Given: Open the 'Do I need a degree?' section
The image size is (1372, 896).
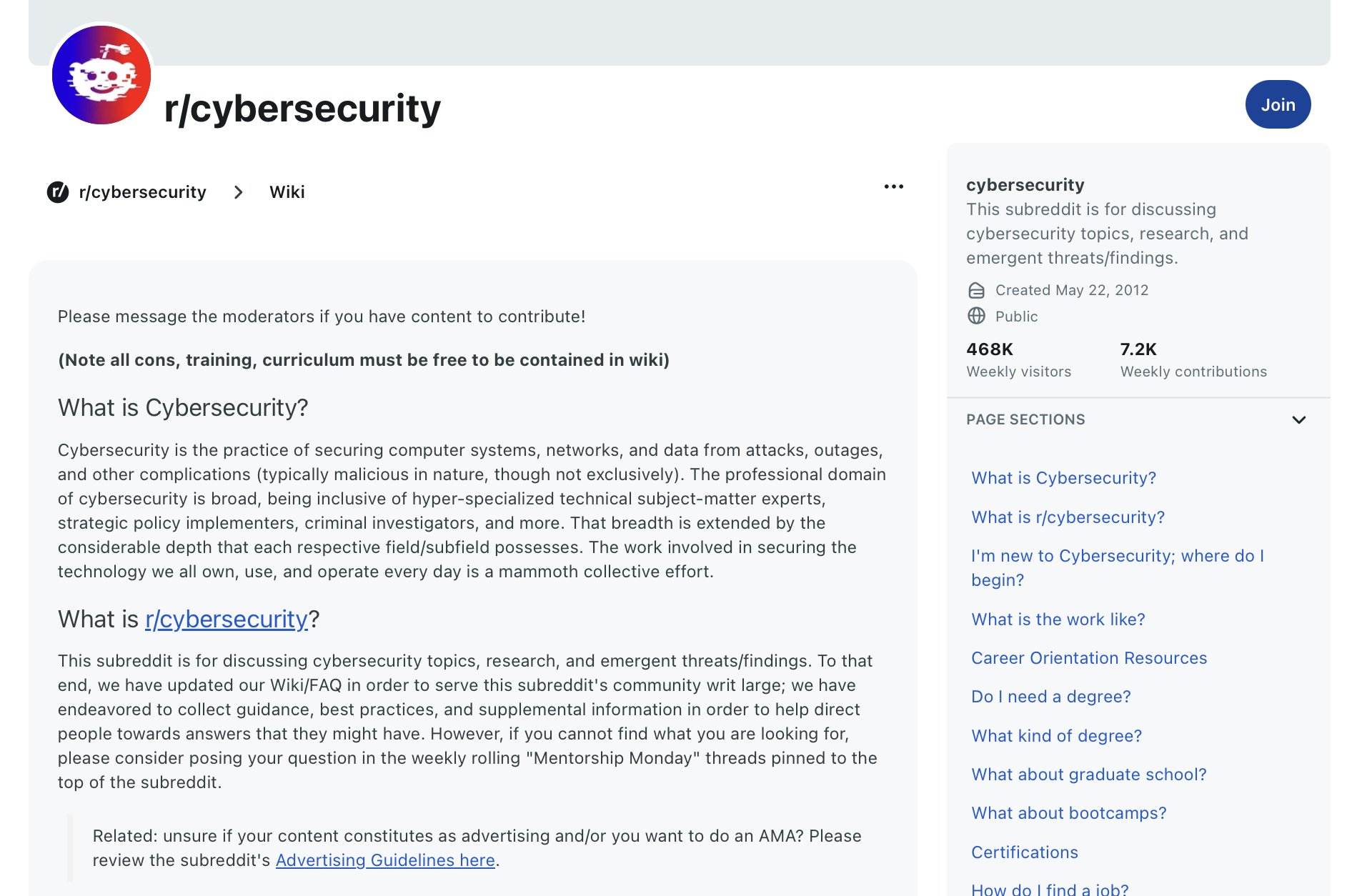Looking at the screenshot, I should tap(1050, 696).
